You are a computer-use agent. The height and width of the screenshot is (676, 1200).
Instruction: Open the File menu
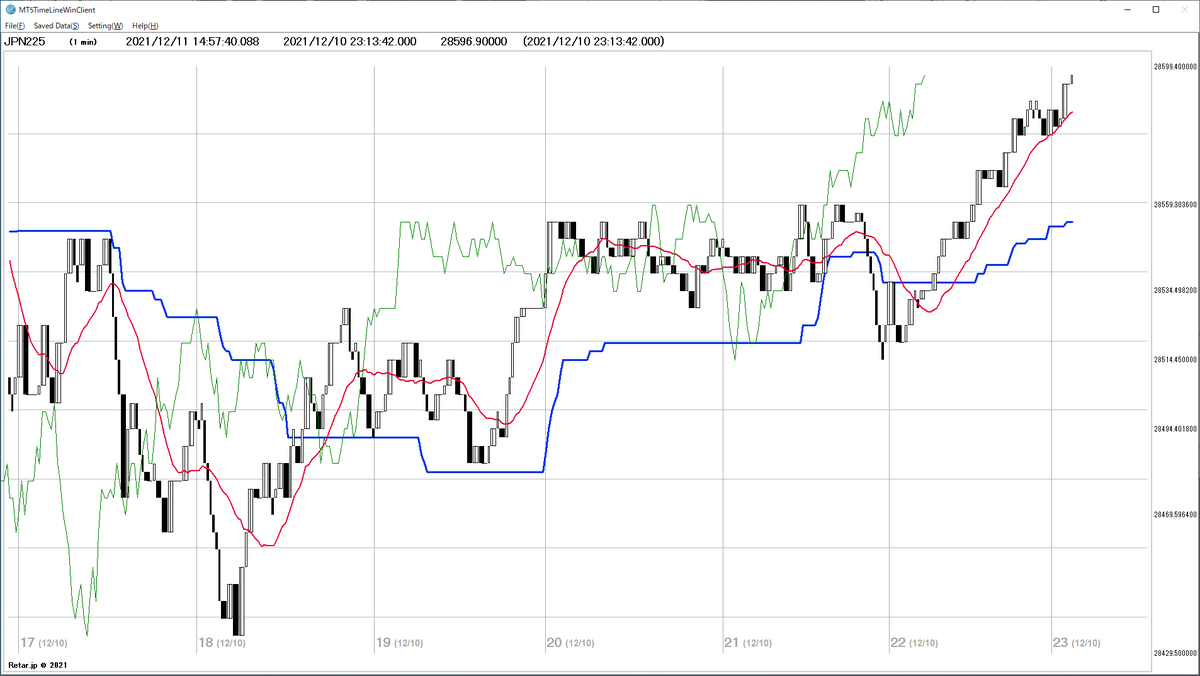pyautogui.click(x=15, y=25)
